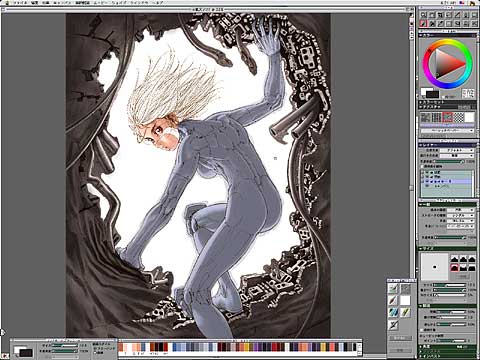Click the lower button in the small brush palette

pyautogui.click(x=400, y=350)
